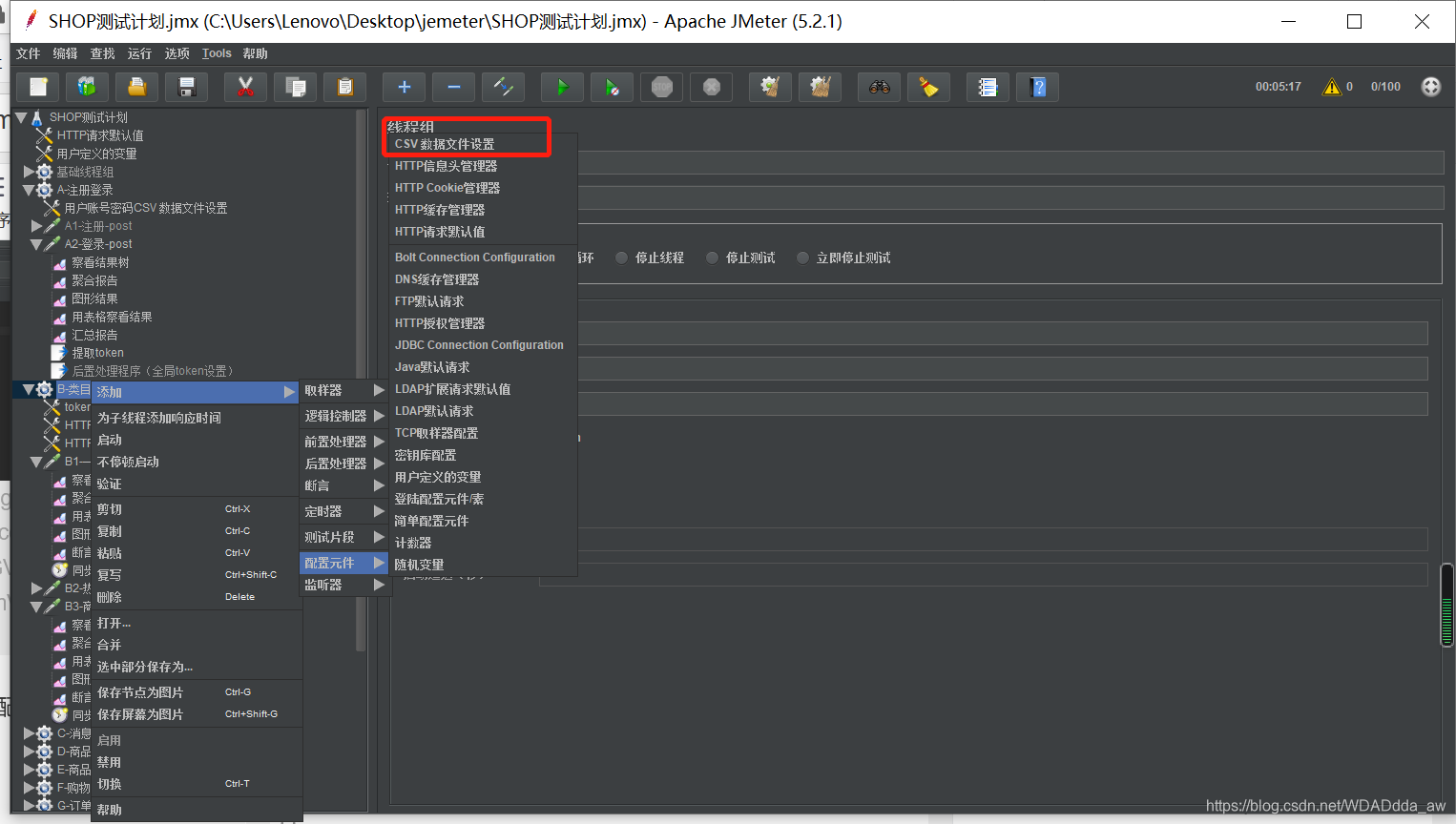Click Start no pauses icon

[612, 87]
